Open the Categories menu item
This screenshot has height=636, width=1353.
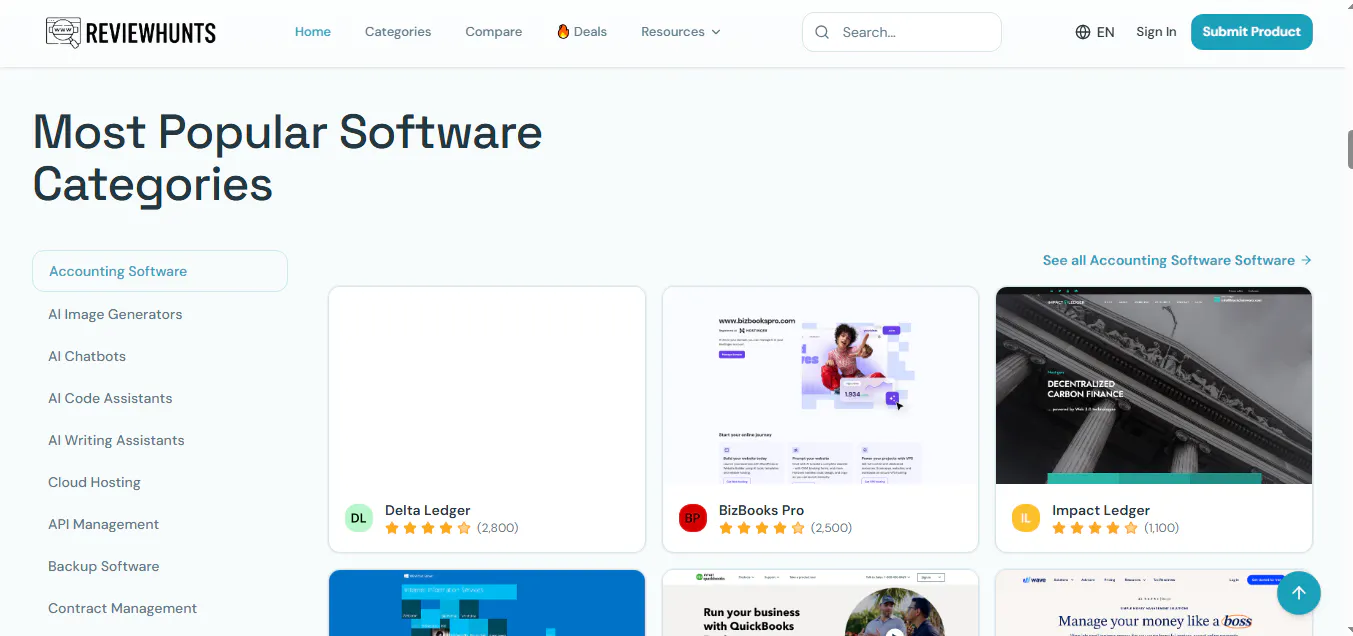398,32
